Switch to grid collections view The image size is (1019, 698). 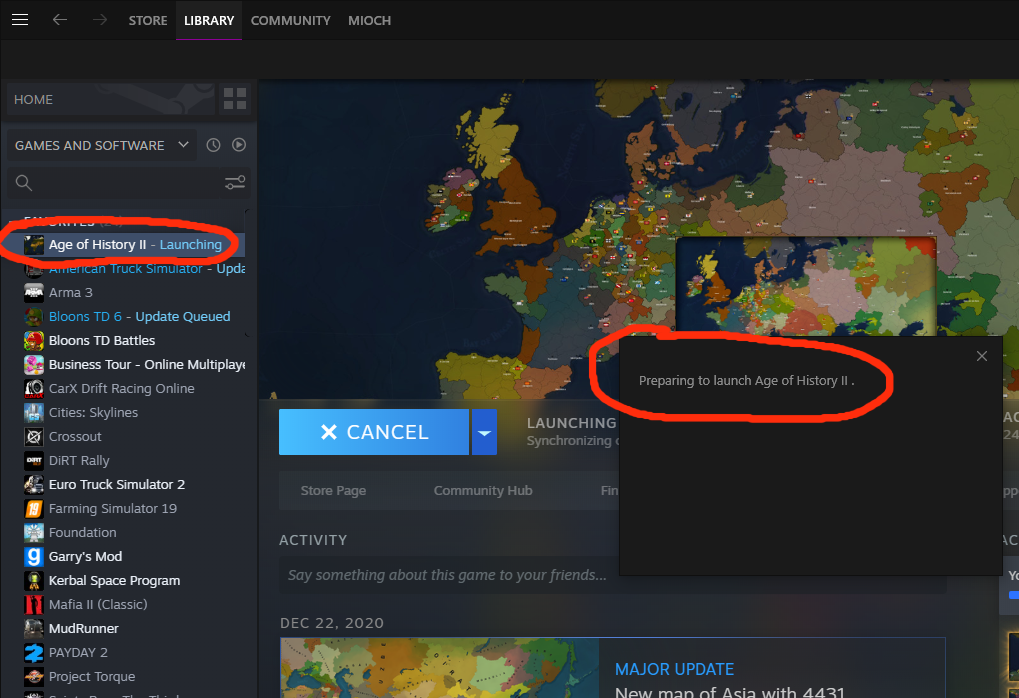pyautogui.click(x=235, y=99)
